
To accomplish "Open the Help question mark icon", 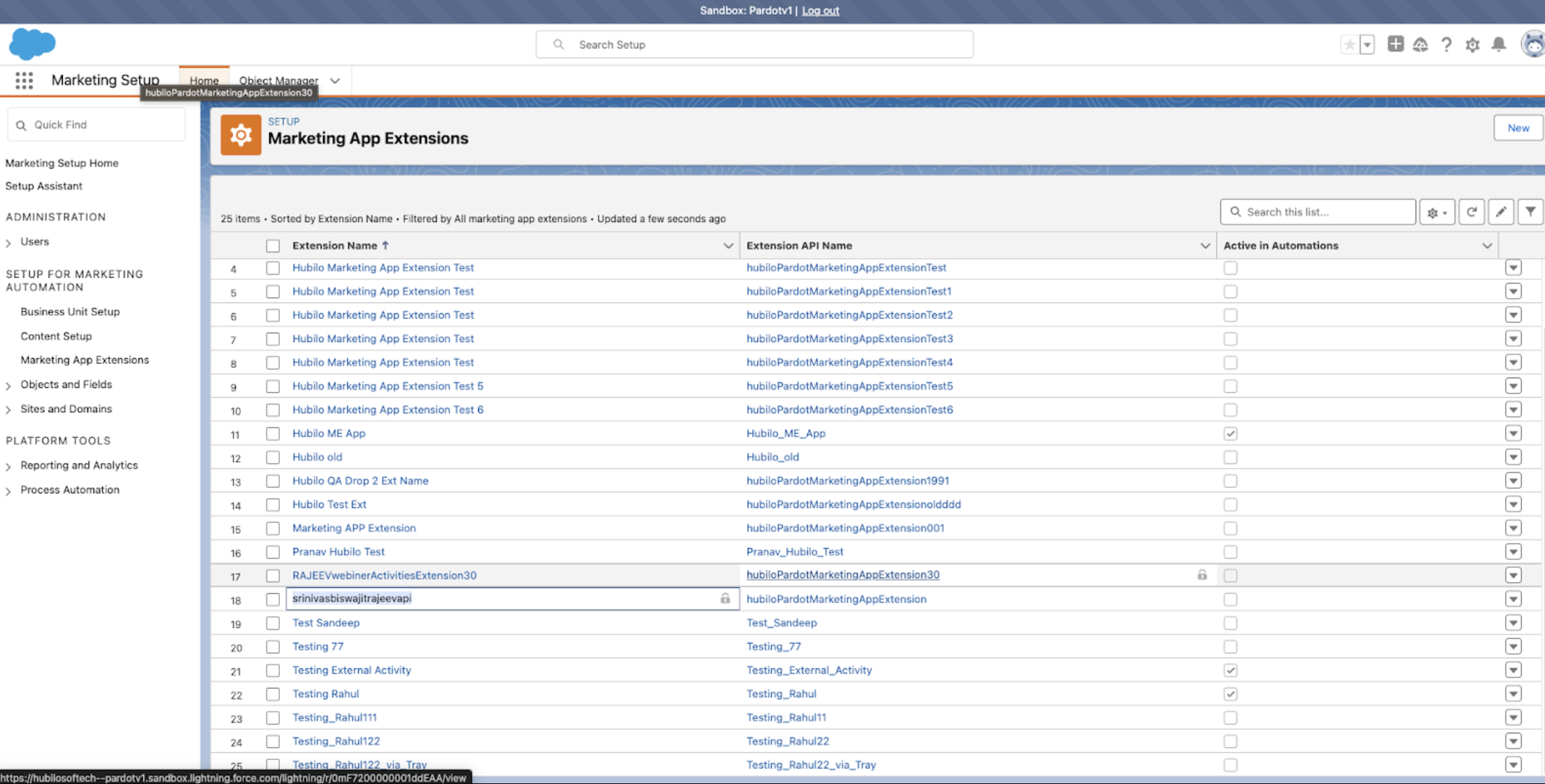I will (1446, 45).
